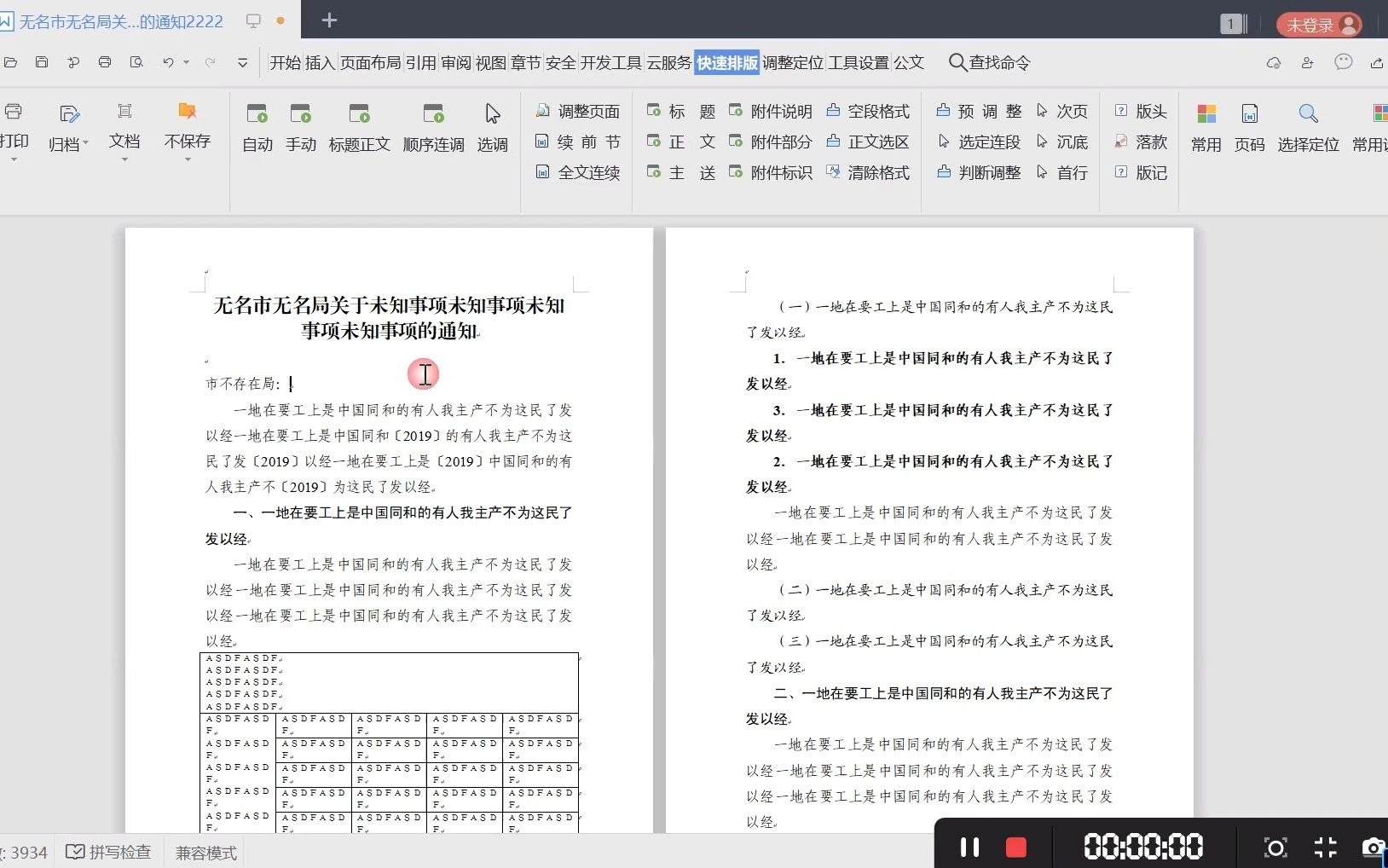Switch to the 调整定位 tab

pos(793,62)
